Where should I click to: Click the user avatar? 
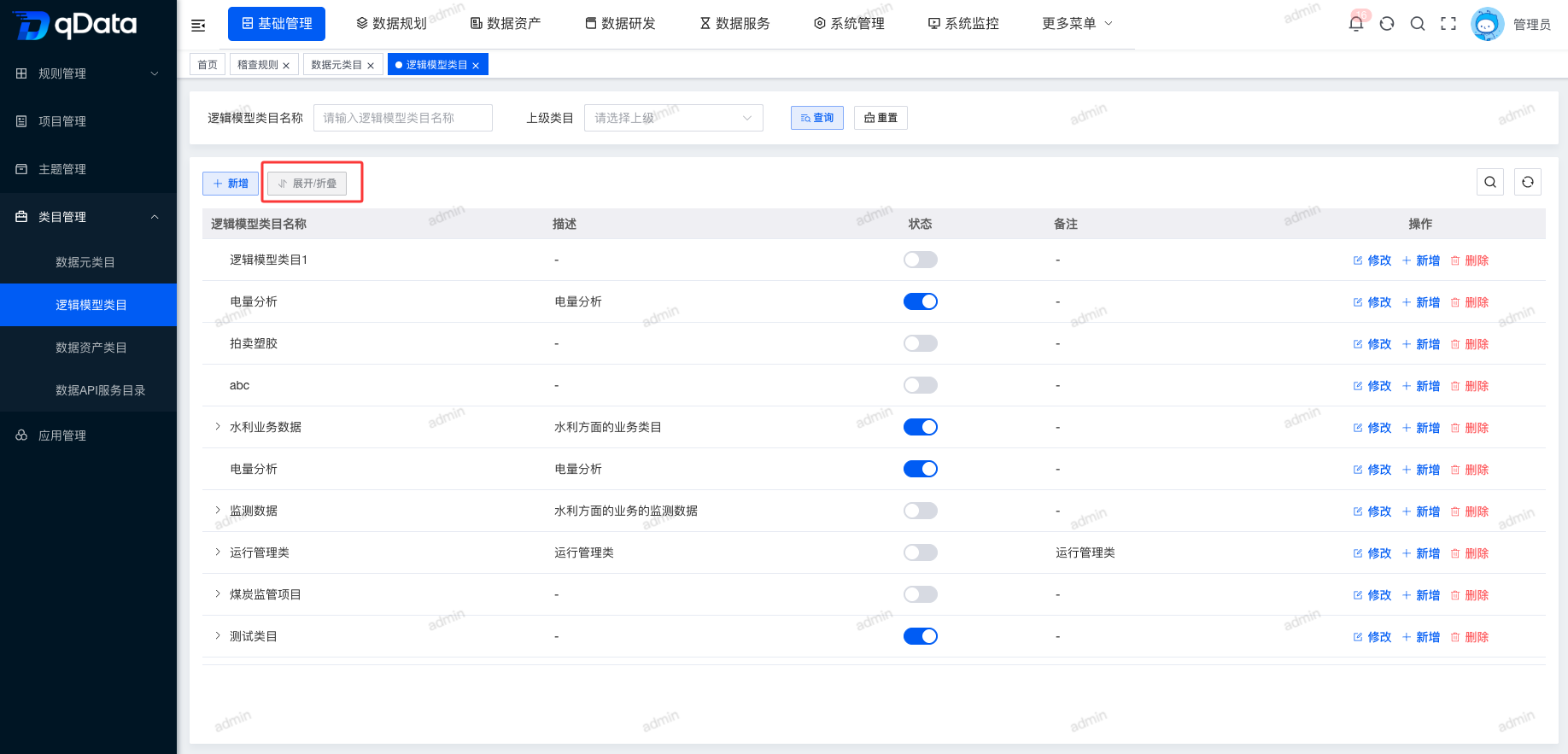(x=1487, y=24)
